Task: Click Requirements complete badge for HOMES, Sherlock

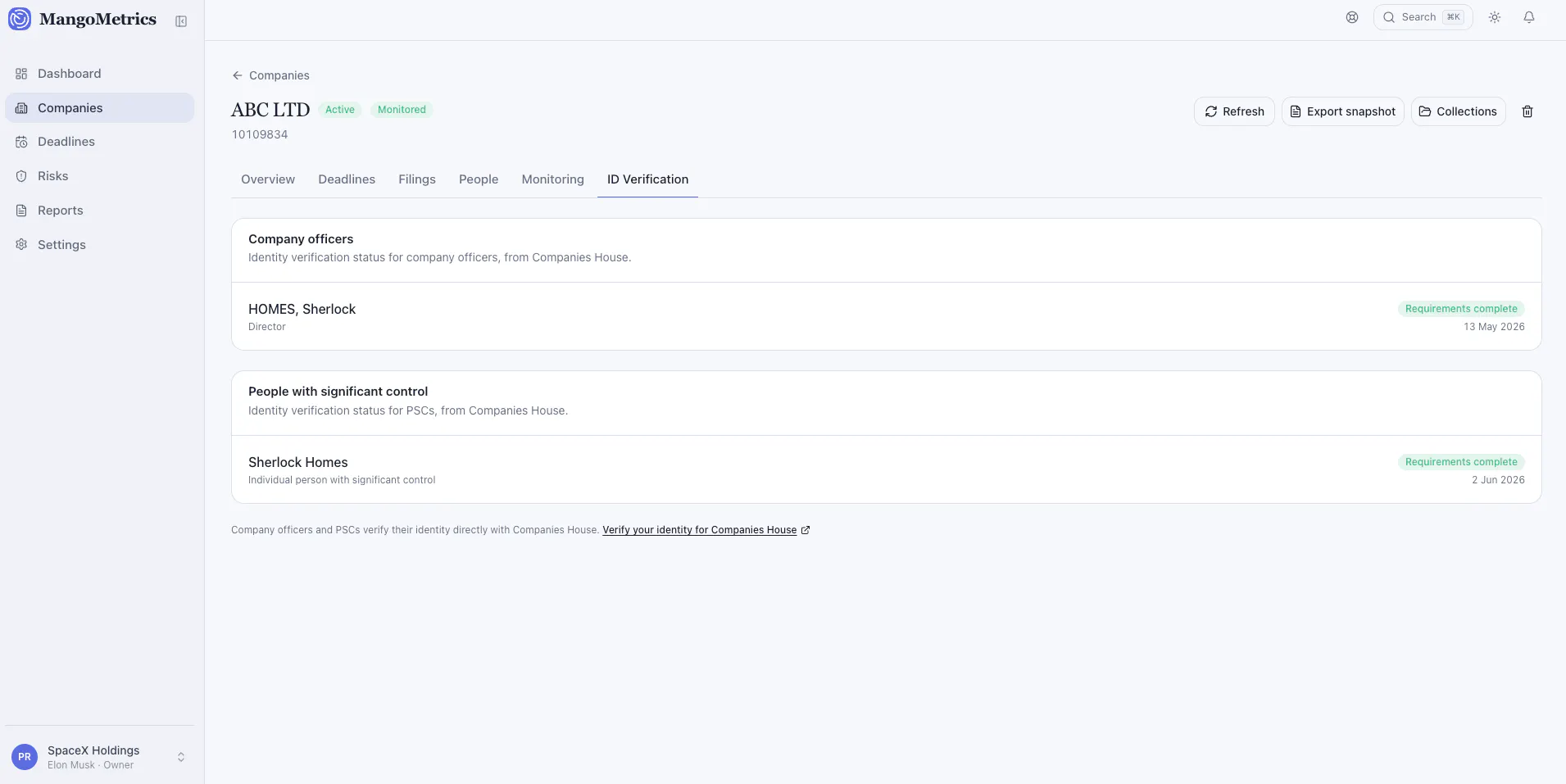Action: click(x=1461, y=309)
